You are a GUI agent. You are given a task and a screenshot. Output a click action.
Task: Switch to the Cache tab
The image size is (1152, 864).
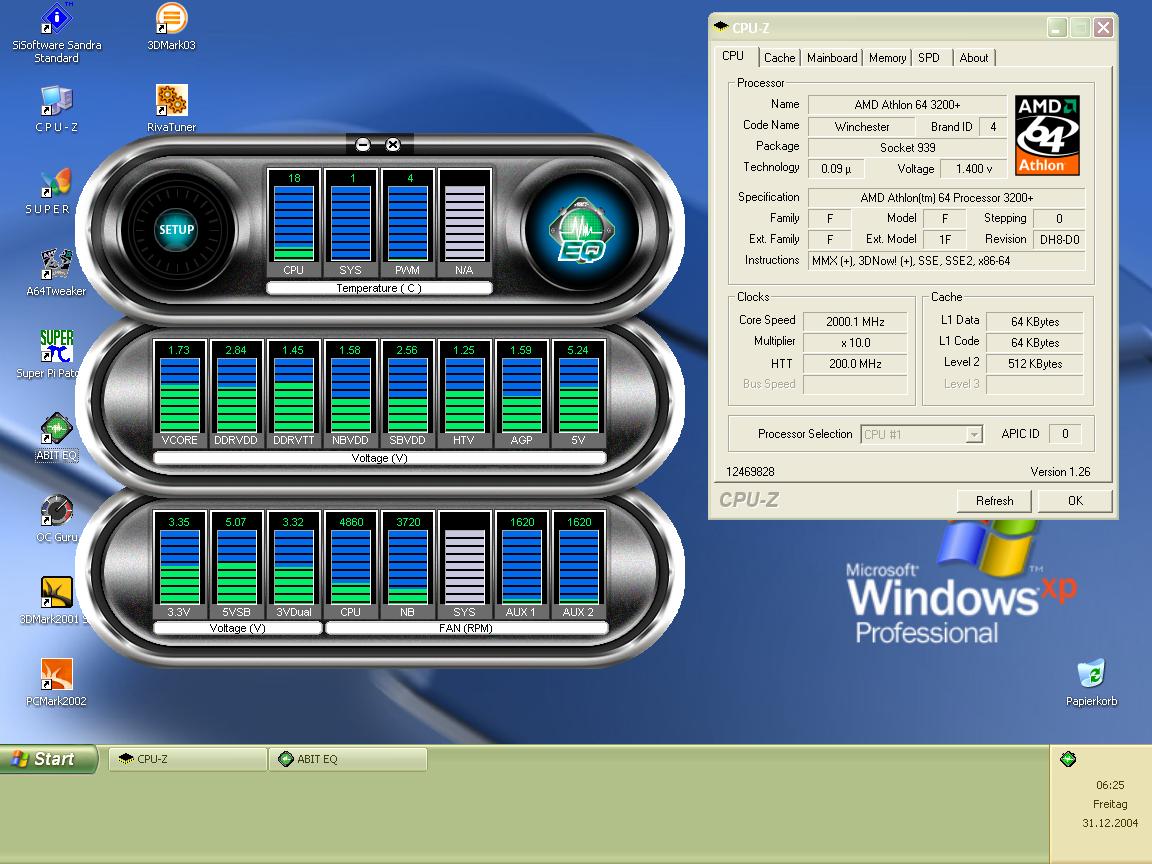(779, 58)
